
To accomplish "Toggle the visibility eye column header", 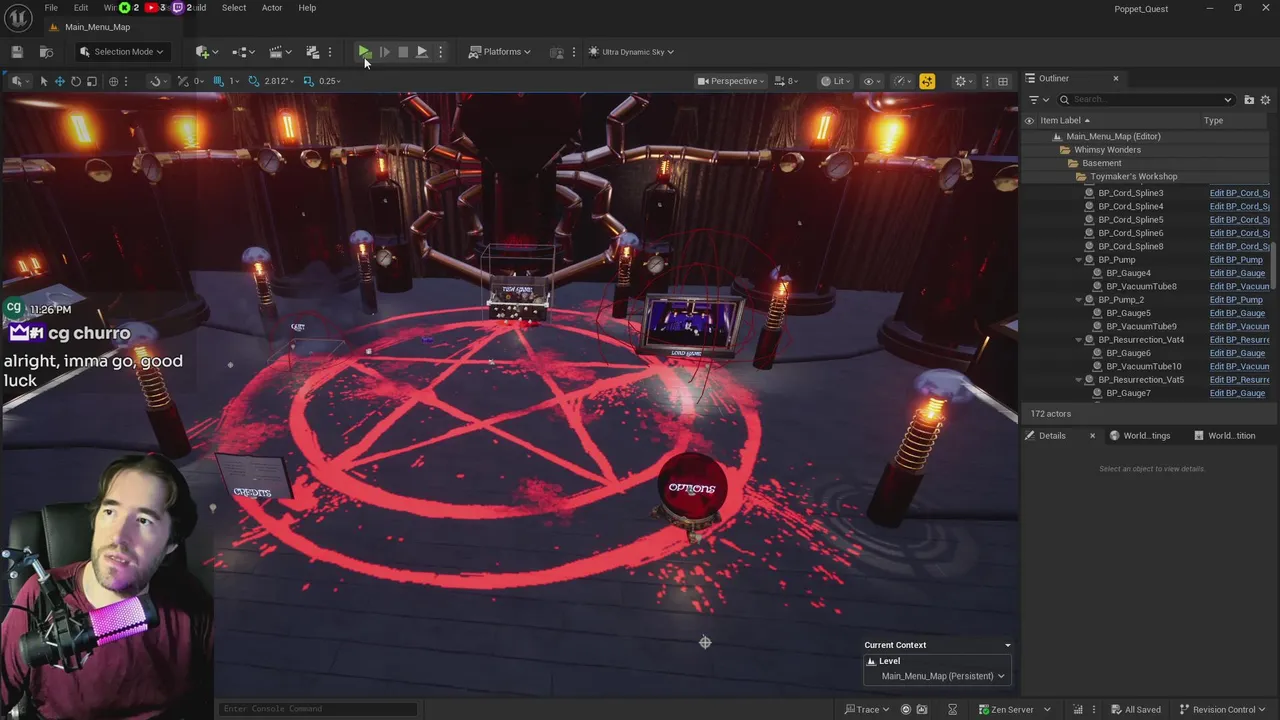I will (x=1029, y=121).
